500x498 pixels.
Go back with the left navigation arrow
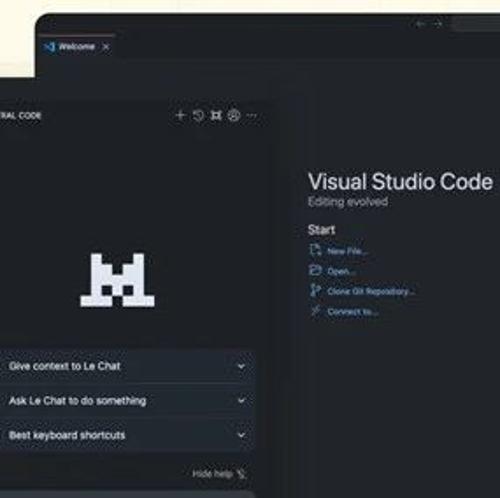(421, 24)
